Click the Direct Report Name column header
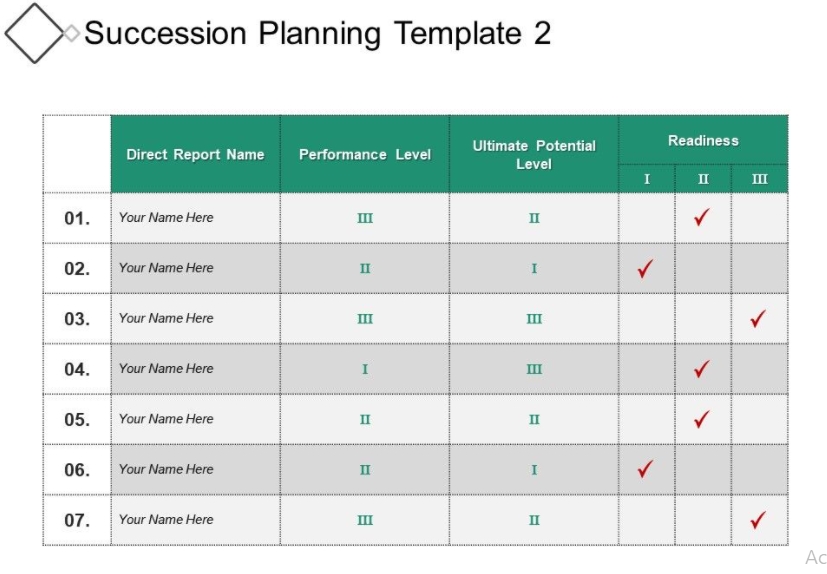The image size is (827, 574). tap(195, 154)
